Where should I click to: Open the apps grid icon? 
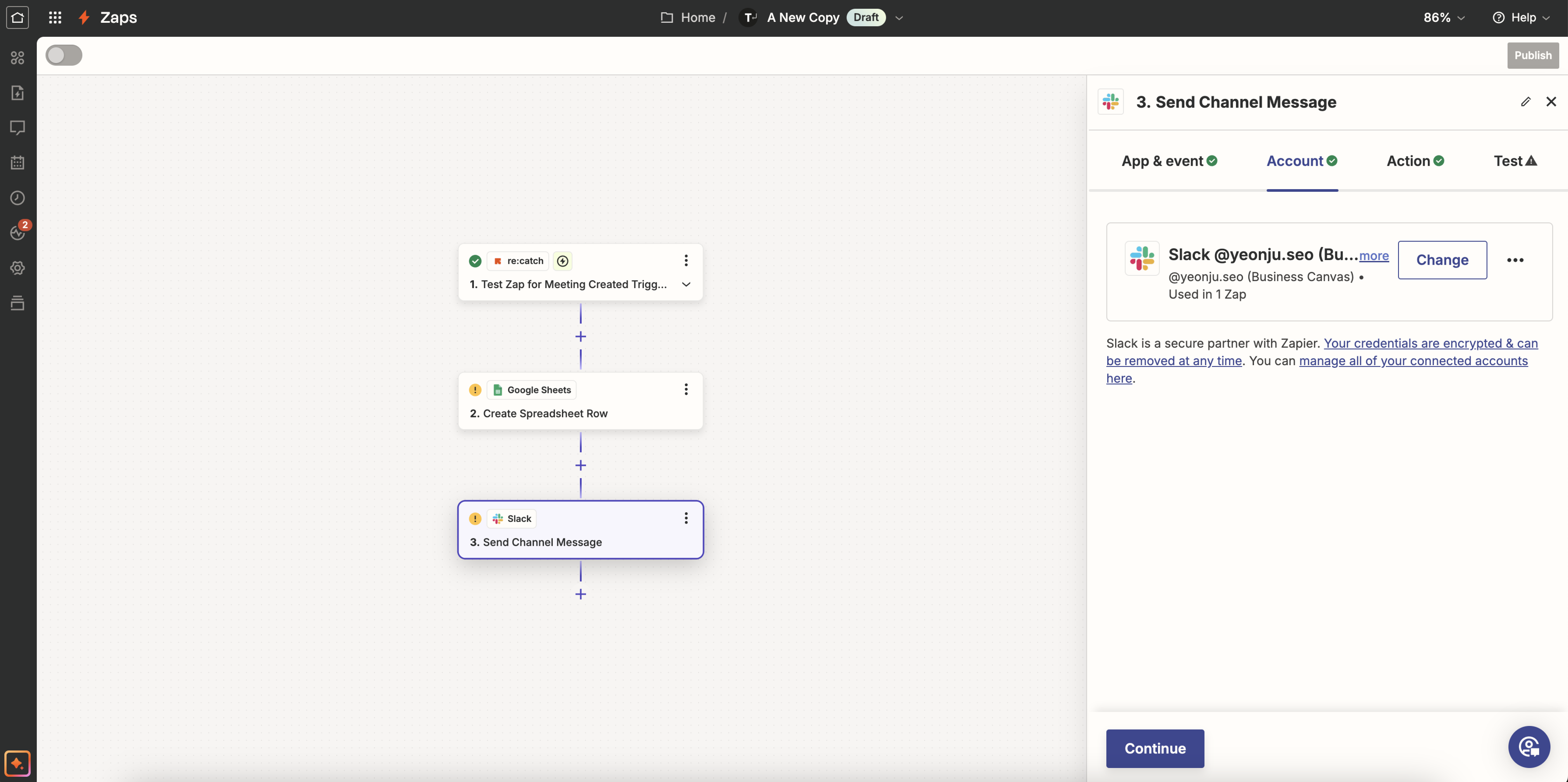(x=55, y=18)
